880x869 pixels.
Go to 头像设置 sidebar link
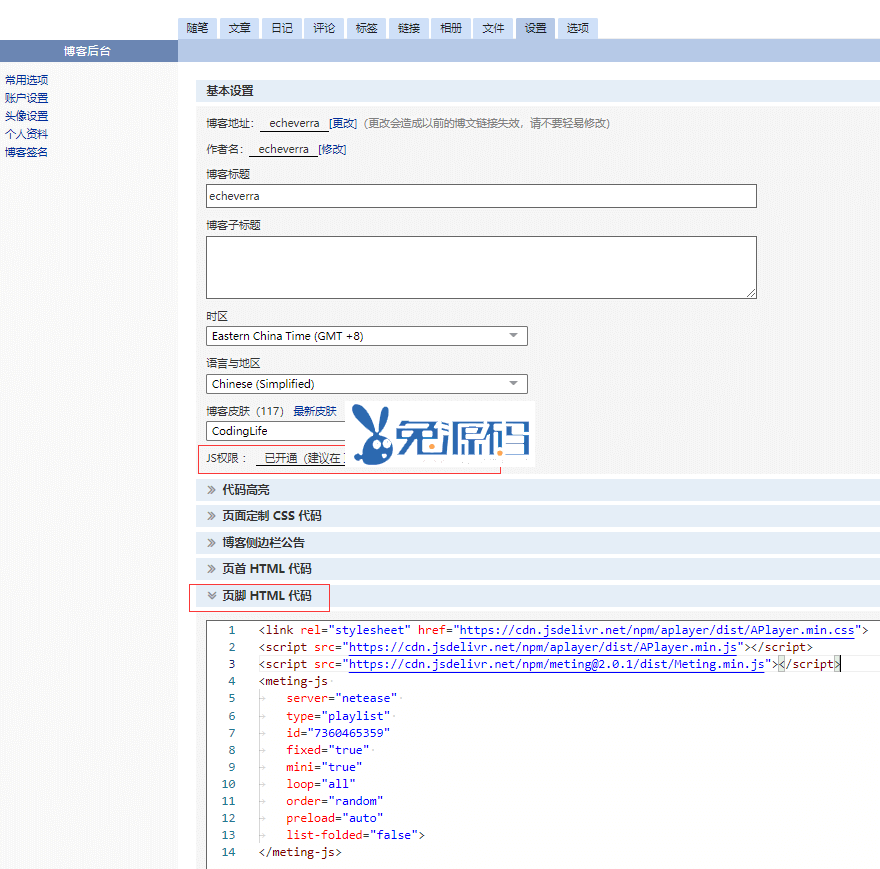(x=26, y=116)
